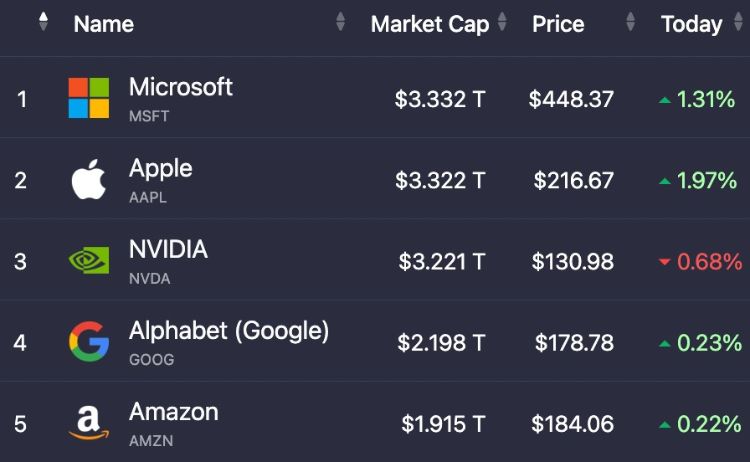Open the Apple company name link
Screen dimensions: 750x462
click(160, 168)
